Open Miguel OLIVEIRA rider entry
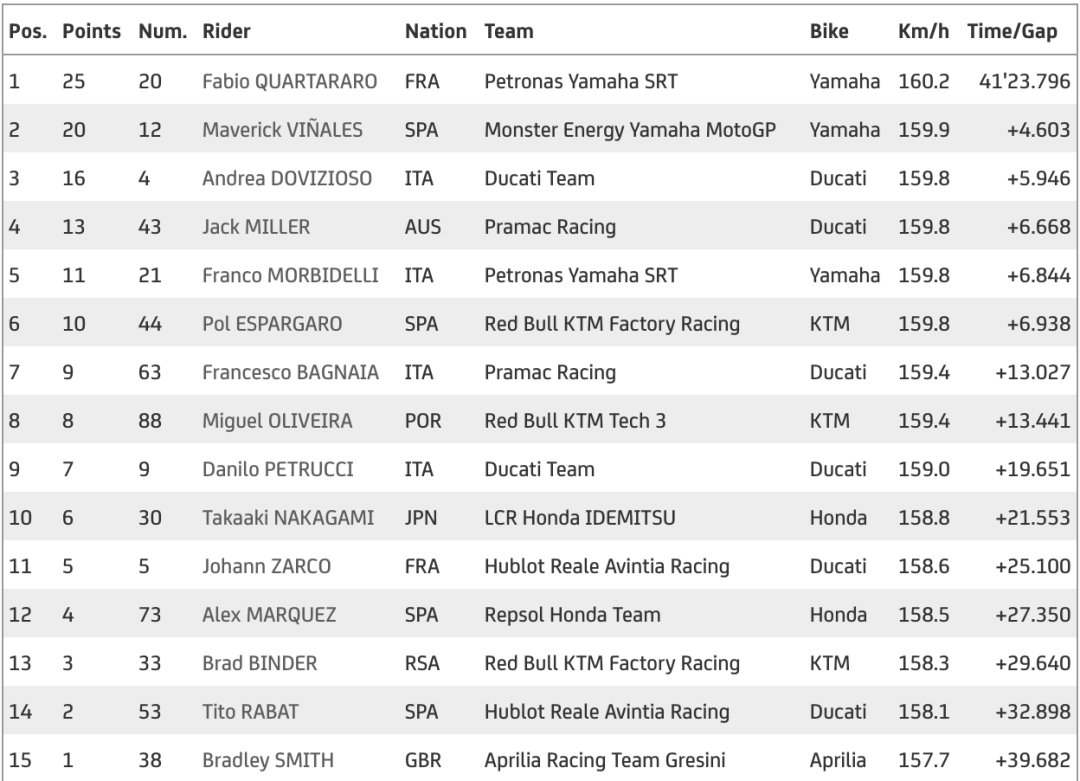 coord(277,421)
